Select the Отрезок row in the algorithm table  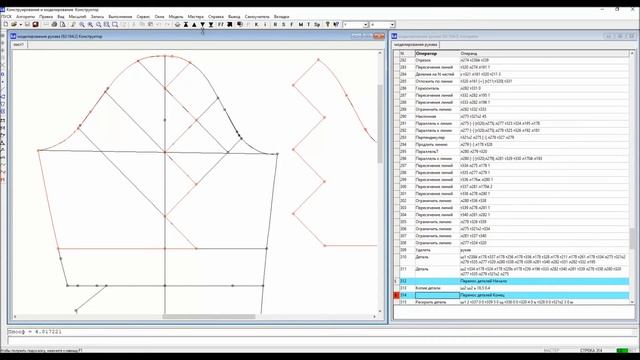[513, 60]
